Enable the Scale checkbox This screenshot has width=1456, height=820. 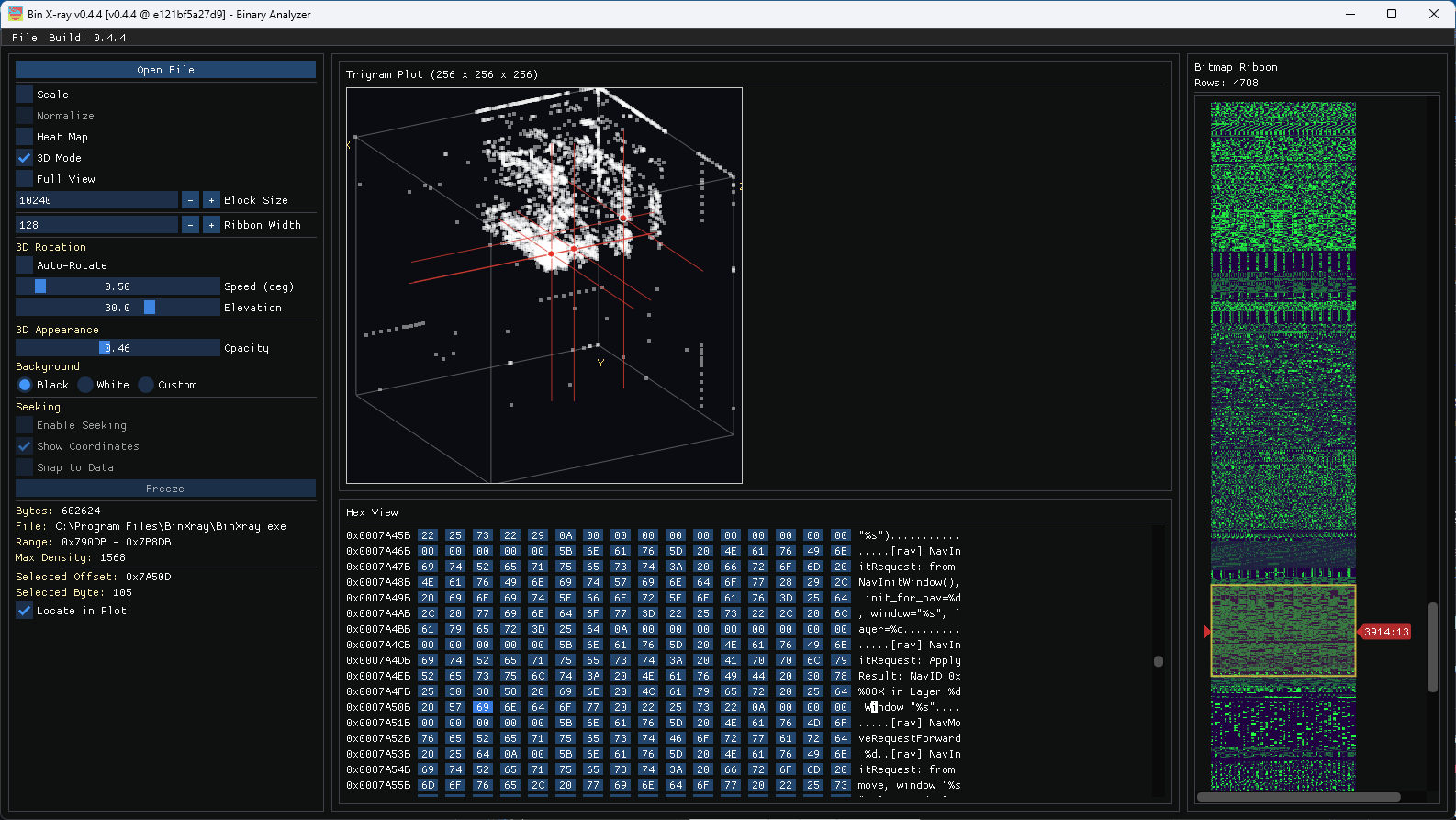point(24,95)
